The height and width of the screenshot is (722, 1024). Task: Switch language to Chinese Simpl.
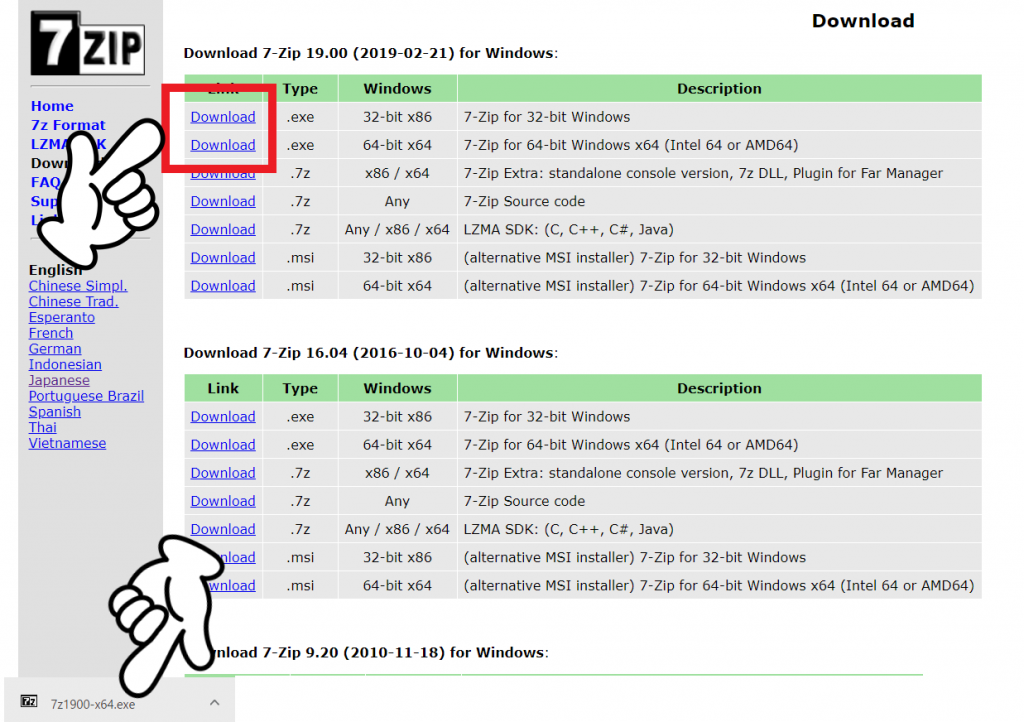[78, 286]
